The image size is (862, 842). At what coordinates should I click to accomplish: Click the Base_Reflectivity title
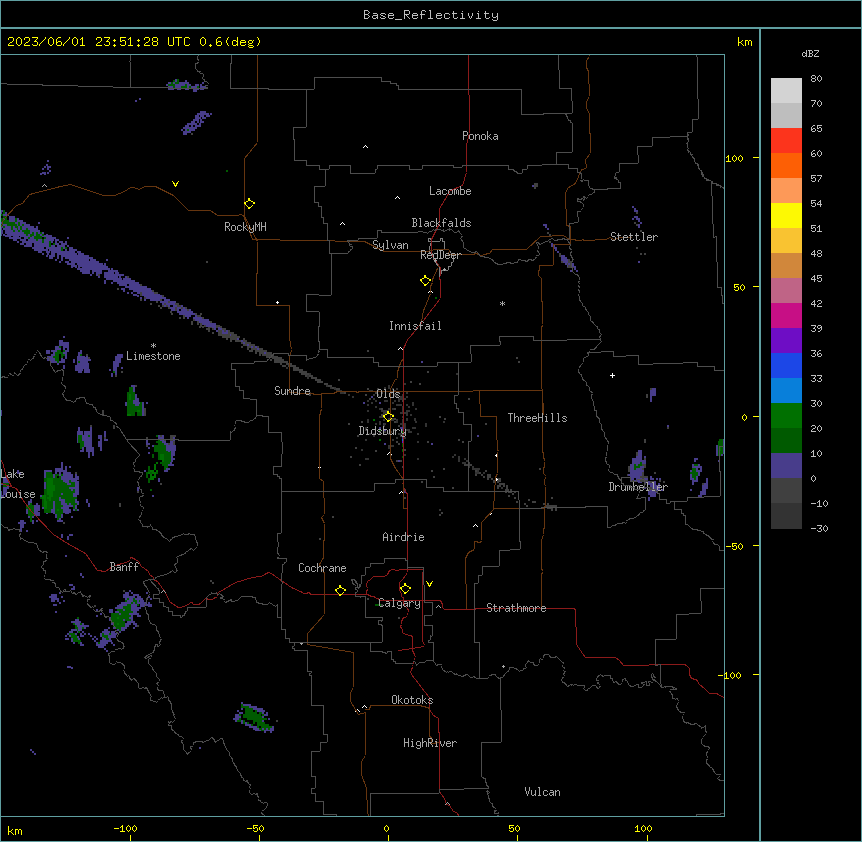pyautogui.click(x=431, y=15)
